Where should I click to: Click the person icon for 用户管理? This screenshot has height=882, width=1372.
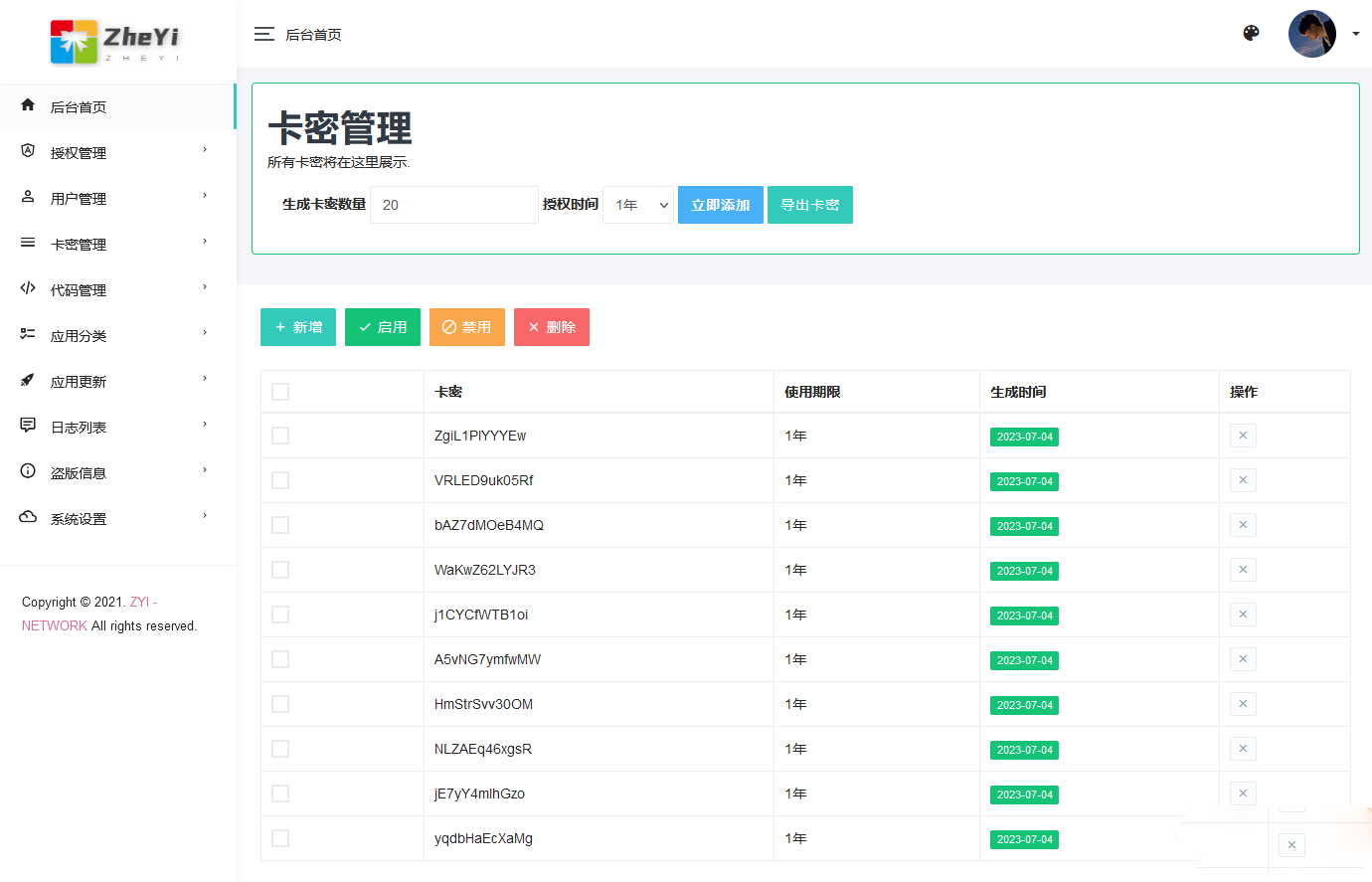click(x=28, y=197)
